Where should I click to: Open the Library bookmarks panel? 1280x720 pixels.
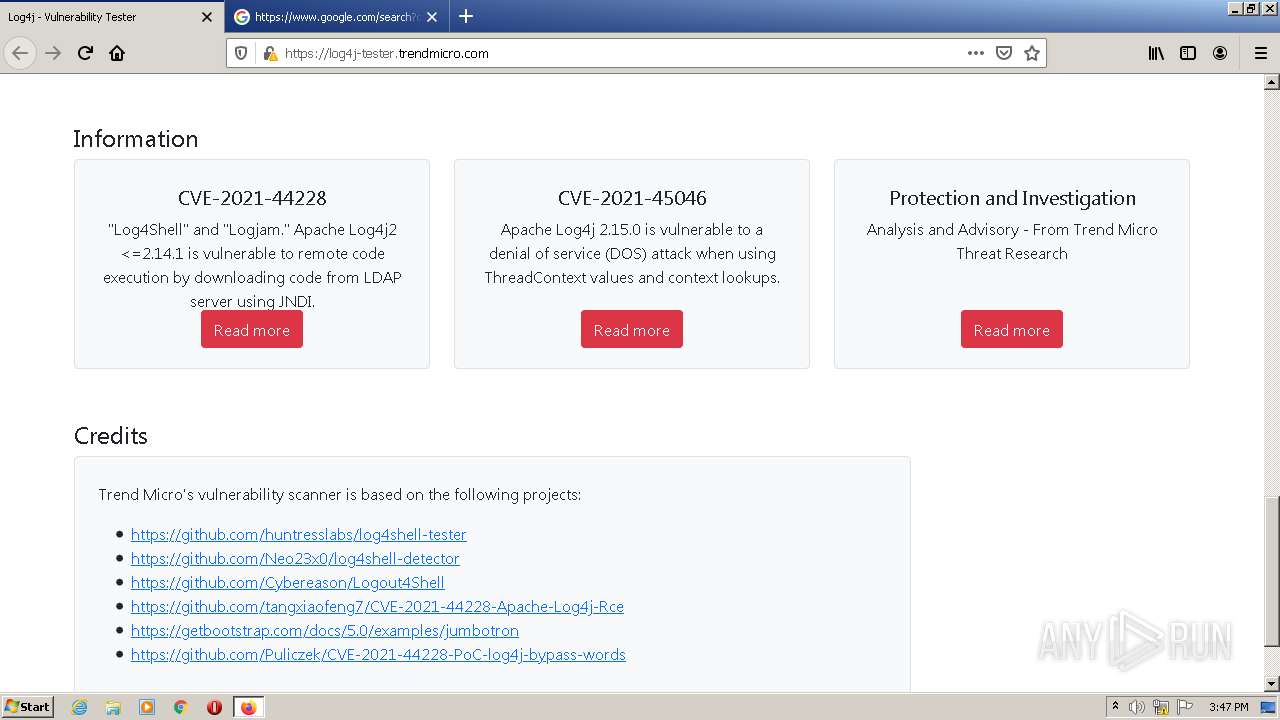click(1156, 53)
